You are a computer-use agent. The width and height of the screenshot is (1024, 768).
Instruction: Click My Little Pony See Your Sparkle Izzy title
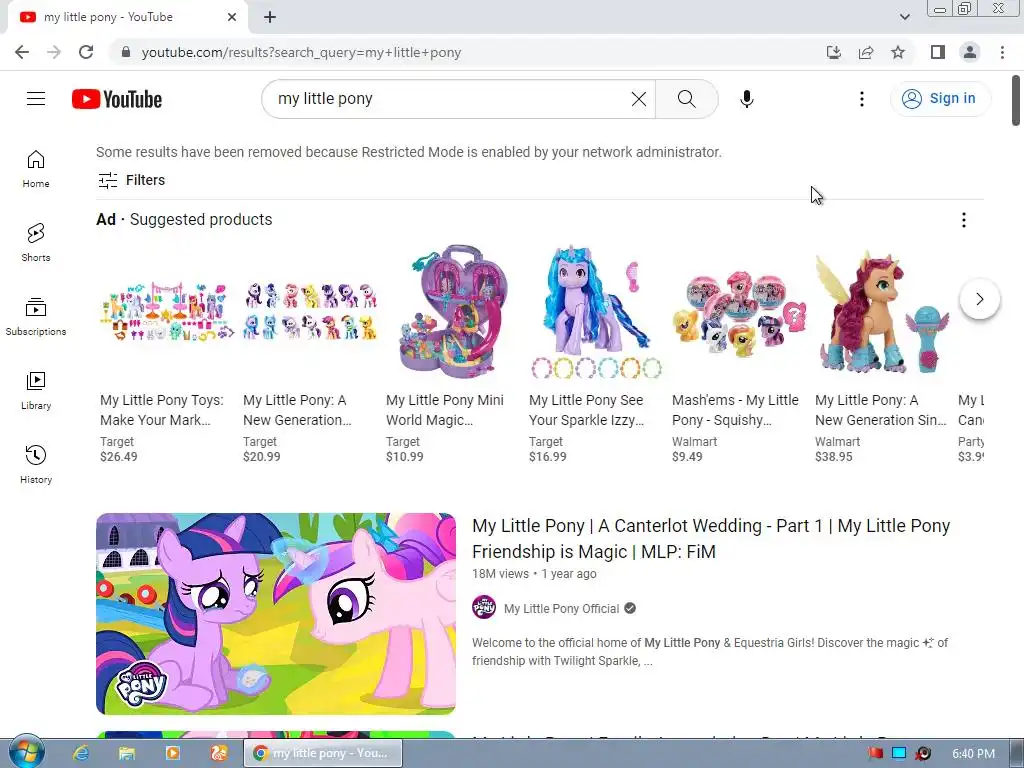(x=586, y=410)
